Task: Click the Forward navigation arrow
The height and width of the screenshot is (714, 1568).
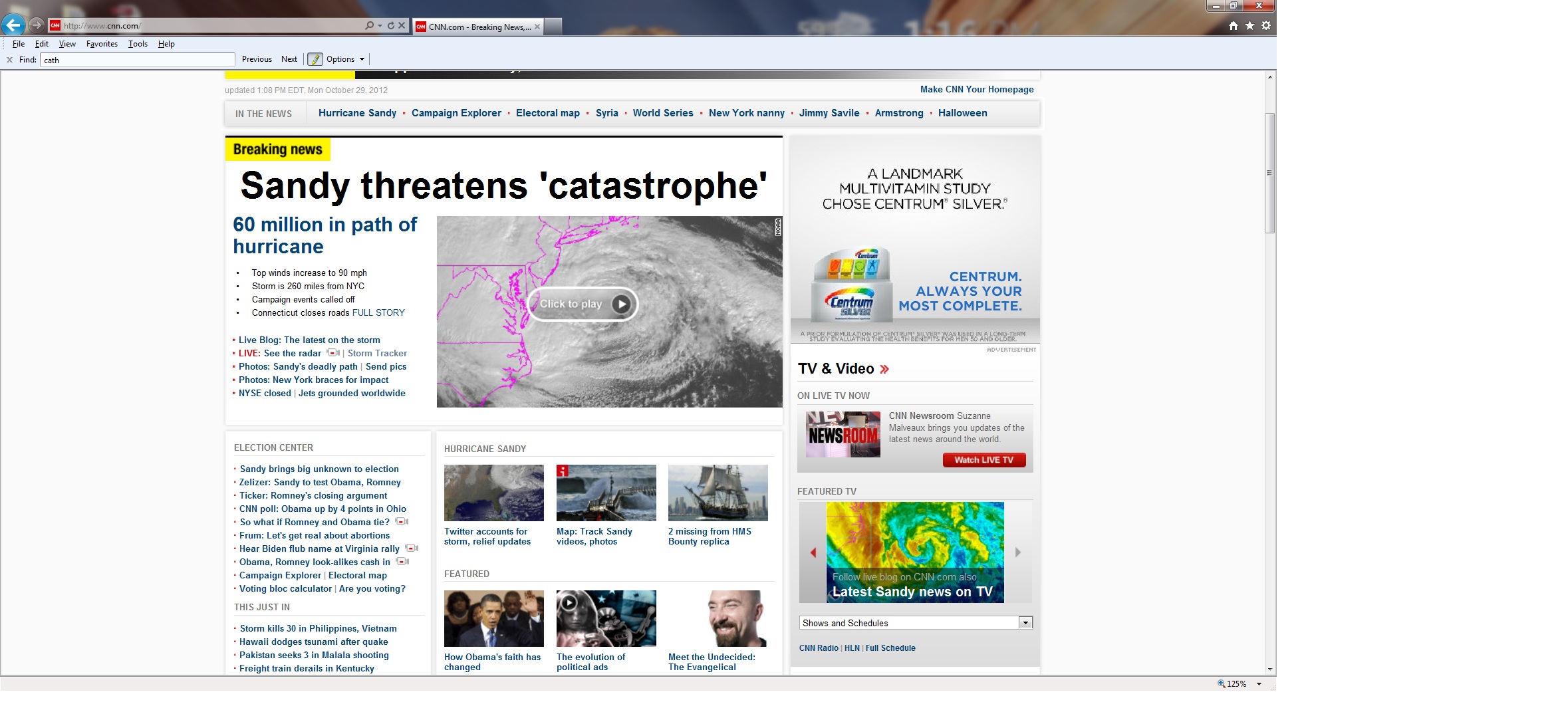Action: pyautogui.click(x=37, y=25)
